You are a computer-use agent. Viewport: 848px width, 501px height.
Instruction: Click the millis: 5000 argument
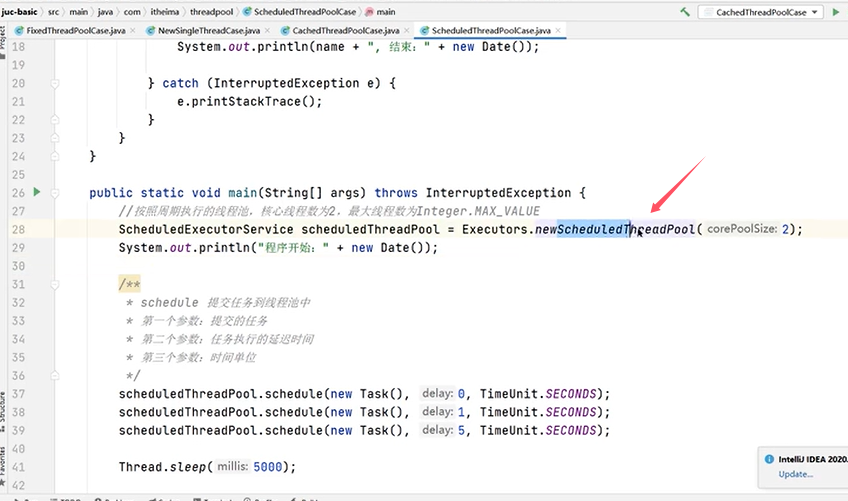[x=249, y=466]
